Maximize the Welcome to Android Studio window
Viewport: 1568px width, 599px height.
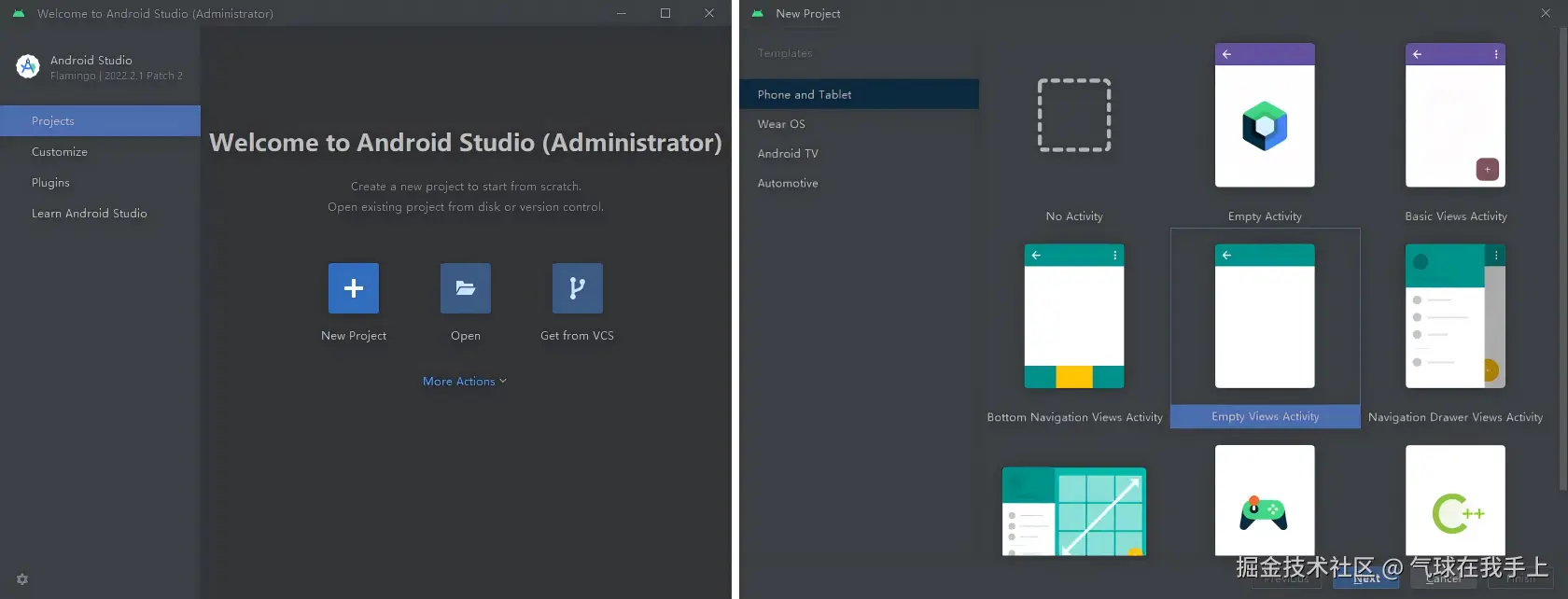[x=665, y=13]
